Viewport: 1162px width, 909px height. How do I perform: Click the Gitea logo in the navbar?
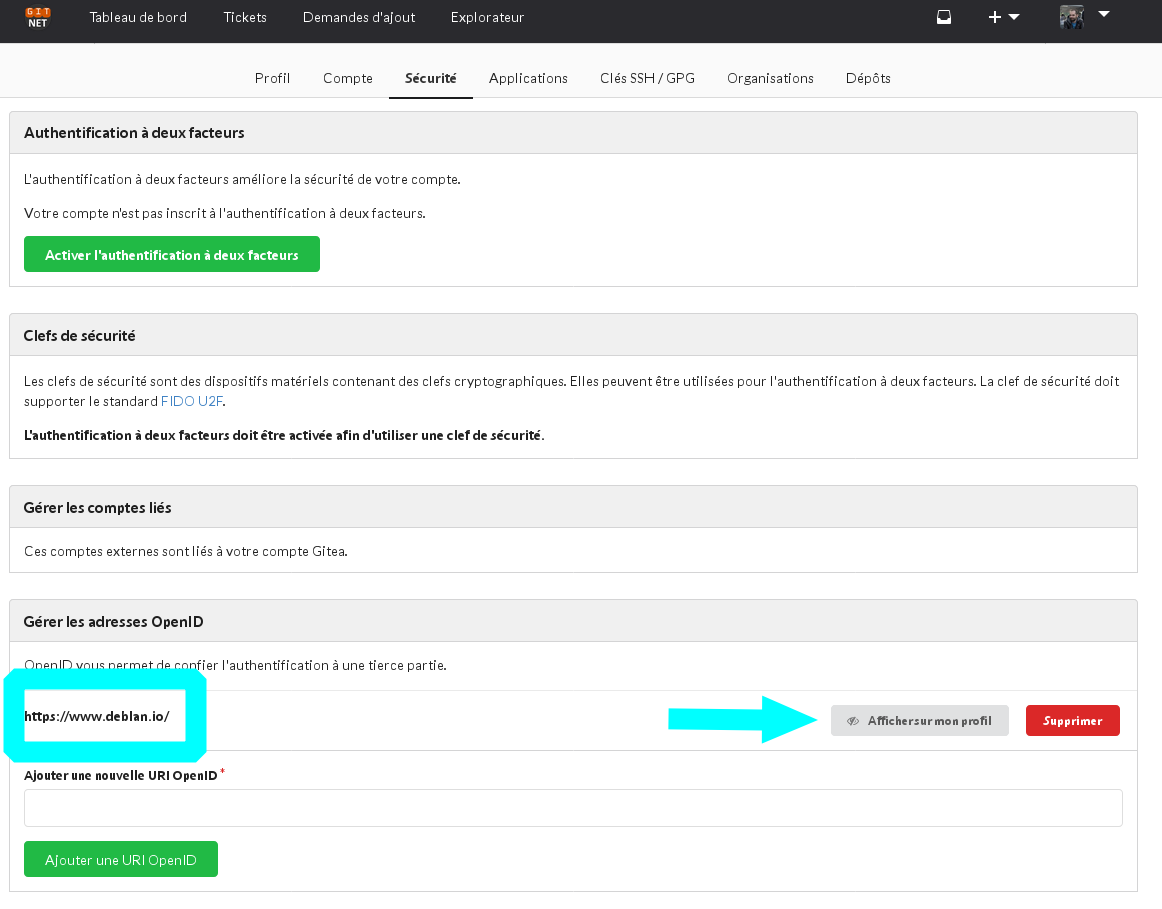click(38, 17)
